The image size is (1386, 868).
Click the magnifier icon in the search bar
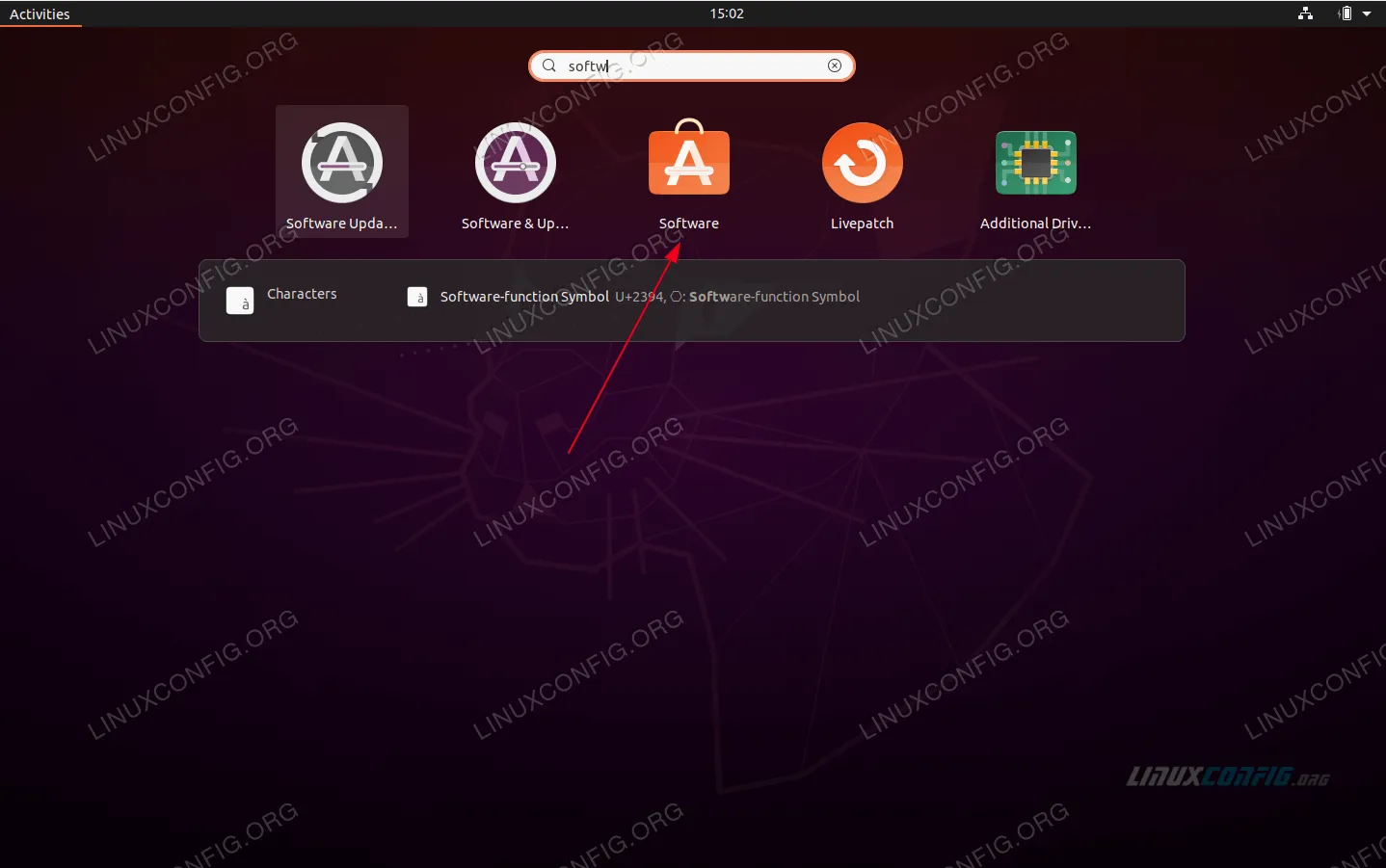[548, 66]
